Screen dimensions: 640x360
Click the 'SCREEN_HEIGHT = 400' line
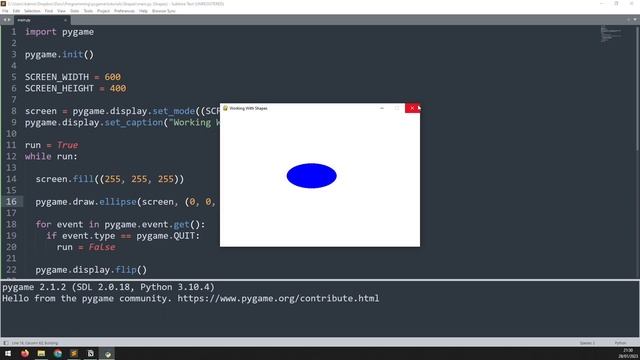pos(76,89)
